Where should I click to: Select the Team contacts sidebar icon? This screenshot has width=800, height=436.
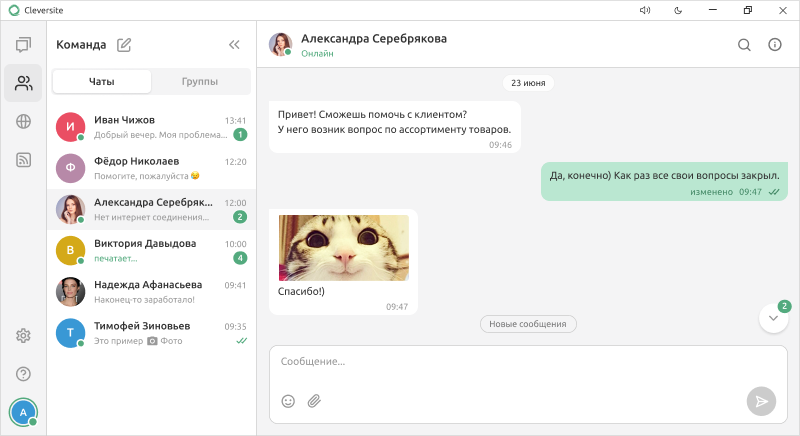[23, 83]
